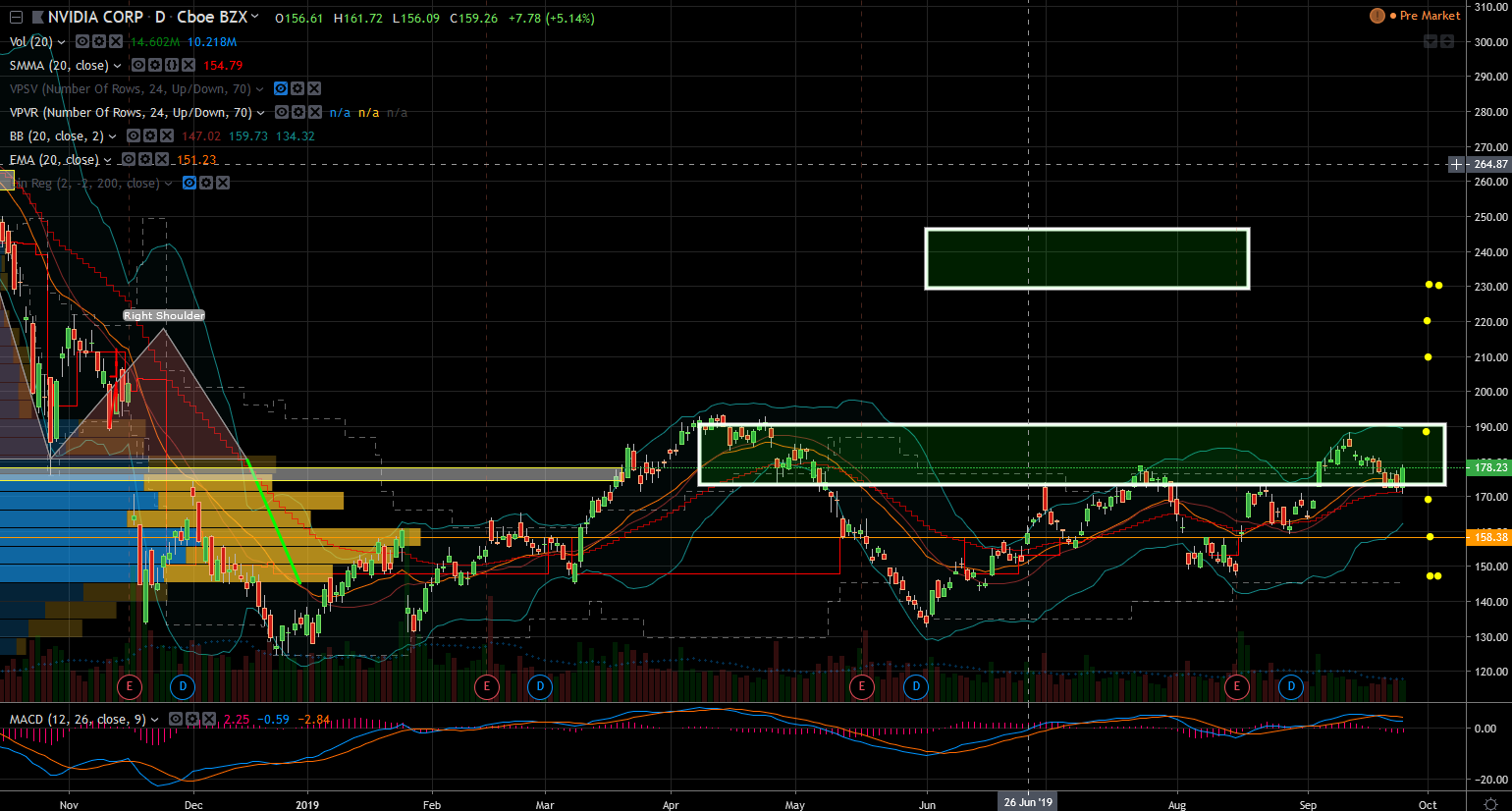Expand the BB (20, close, 2) dropdown arrow
Screen dimensions: 1512x811
tap(113, 136)
